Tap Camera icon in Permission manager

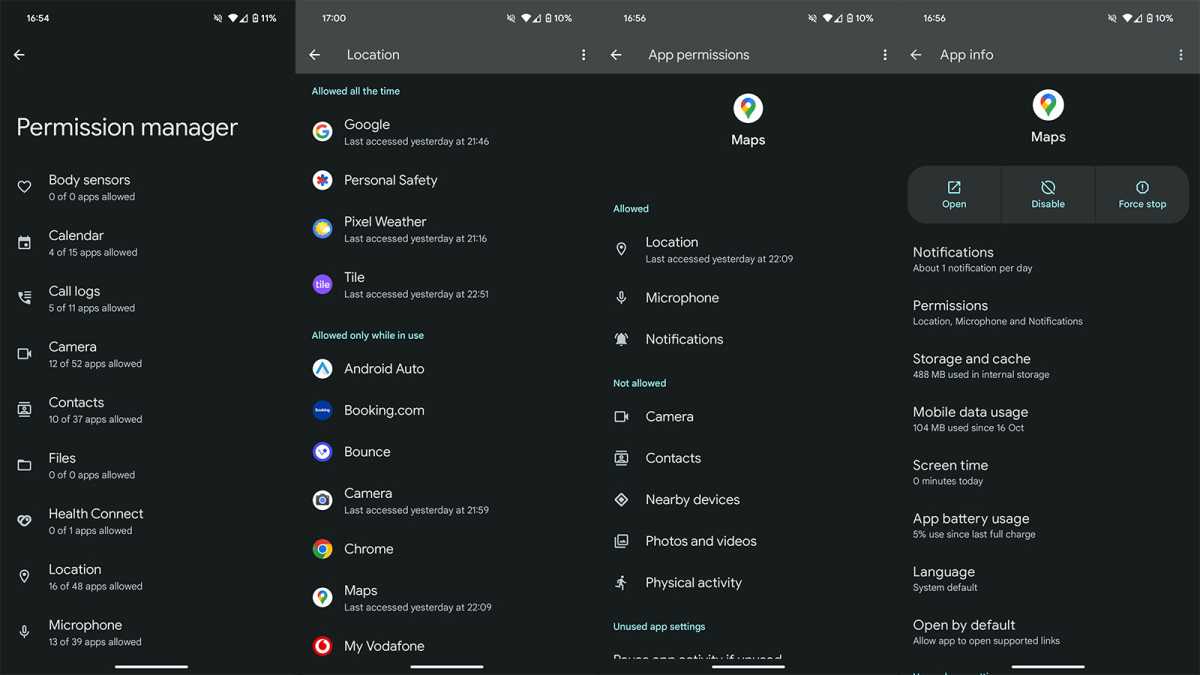pos(25,354)
